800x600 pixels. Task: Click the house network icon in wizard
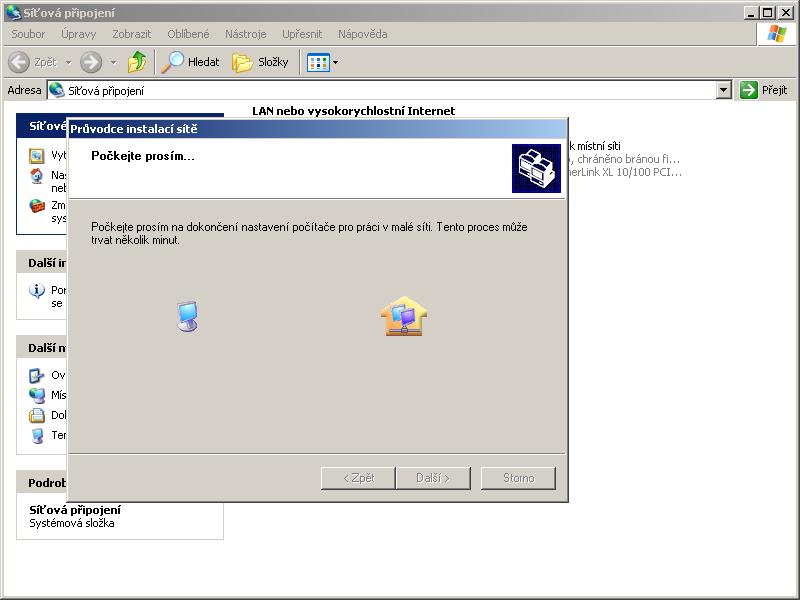pyautogui.click(x=403, y=316)
